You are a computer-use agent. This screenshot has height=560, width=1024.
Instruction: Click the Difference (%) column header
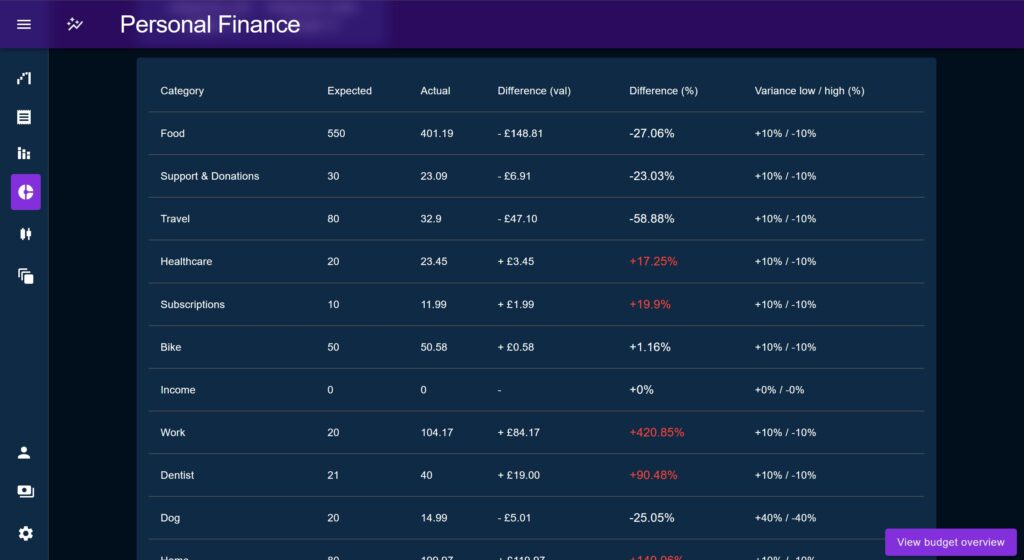coord(663,91)
